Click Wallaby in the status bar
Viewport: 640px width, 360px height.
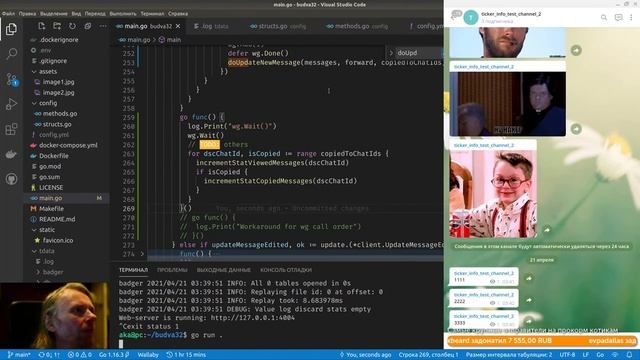coord(148,355)
